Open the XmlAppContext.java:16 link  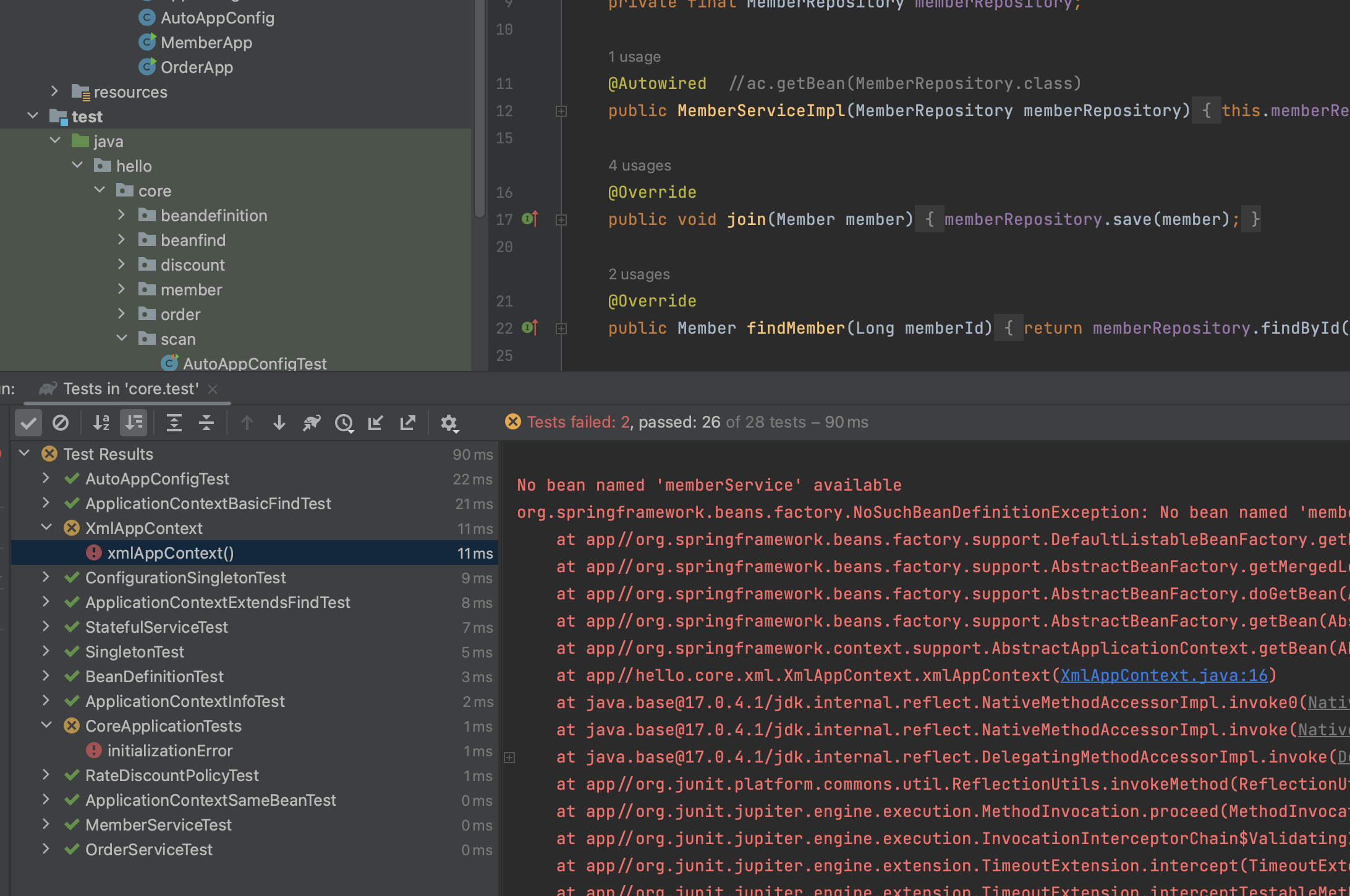[x=1164, y=675]
